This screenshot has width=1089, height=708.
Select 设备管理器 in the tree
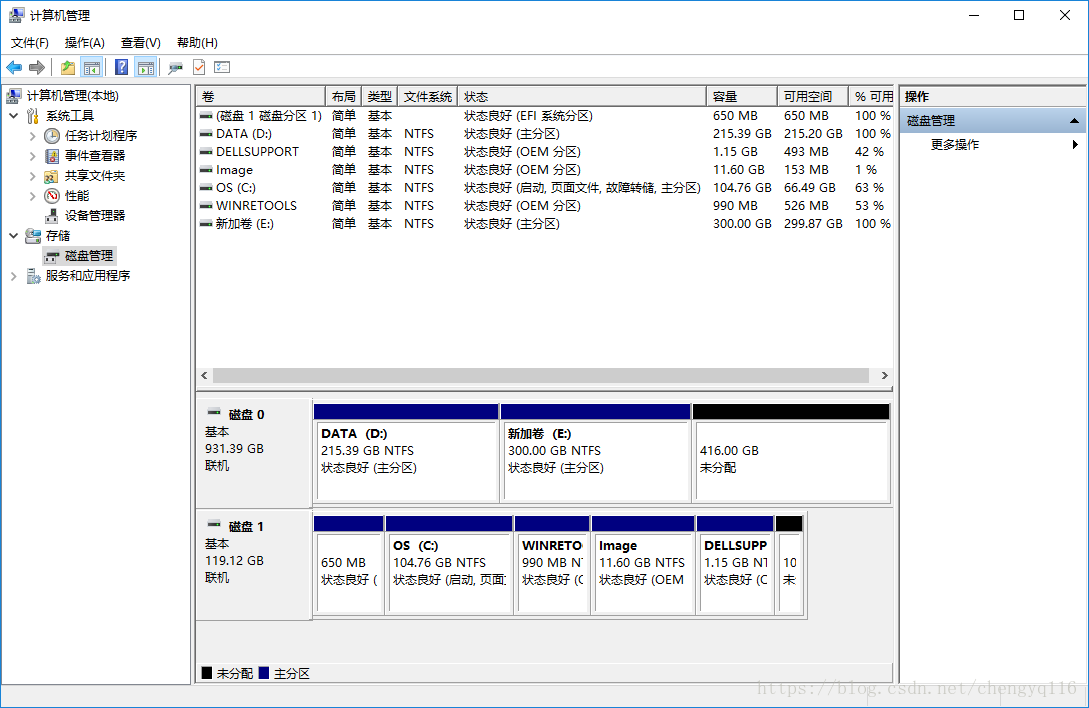pyautogui.click(x=95, y=215)
